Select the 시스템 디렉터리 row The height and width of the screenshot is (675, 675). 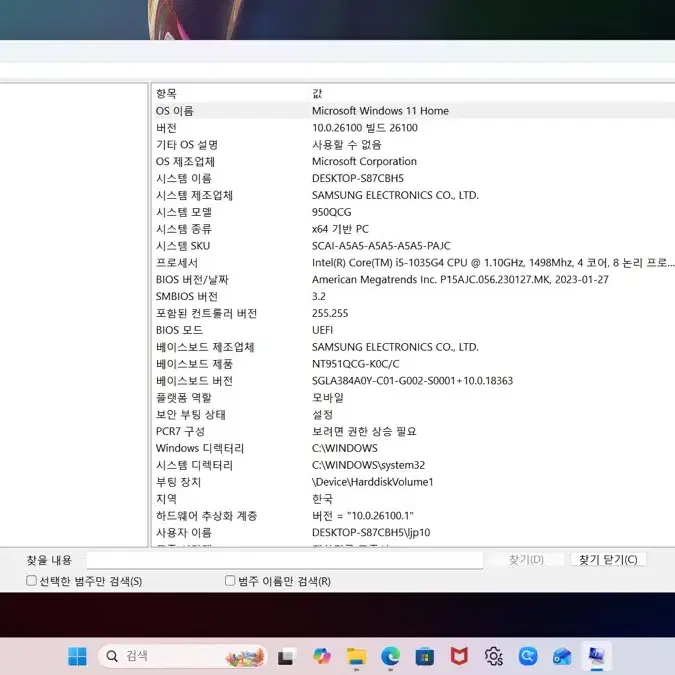pyautogui.click(x=413, y=465)
